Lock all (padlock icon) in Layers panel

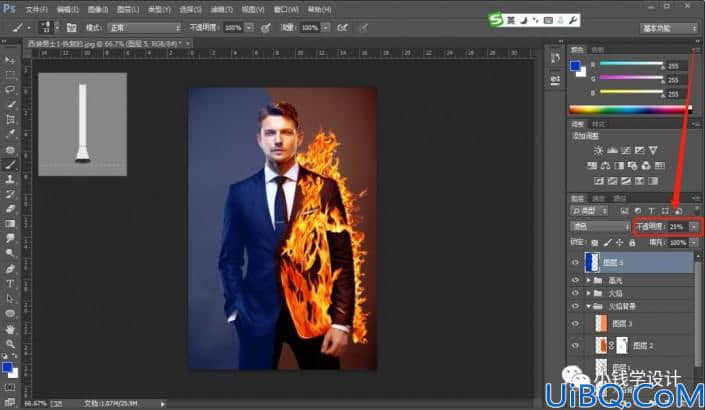[x=632, y=243]
